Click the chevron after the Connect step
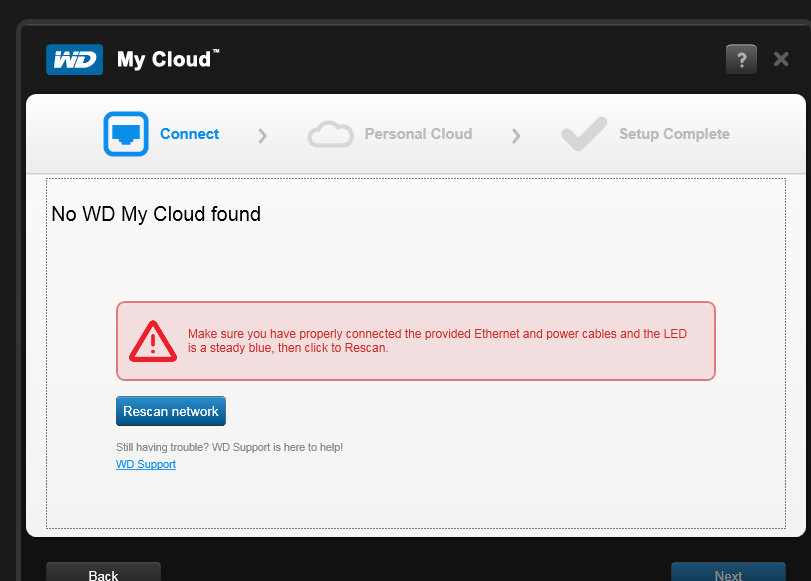 pyautogui.click(x=263, y=135)
